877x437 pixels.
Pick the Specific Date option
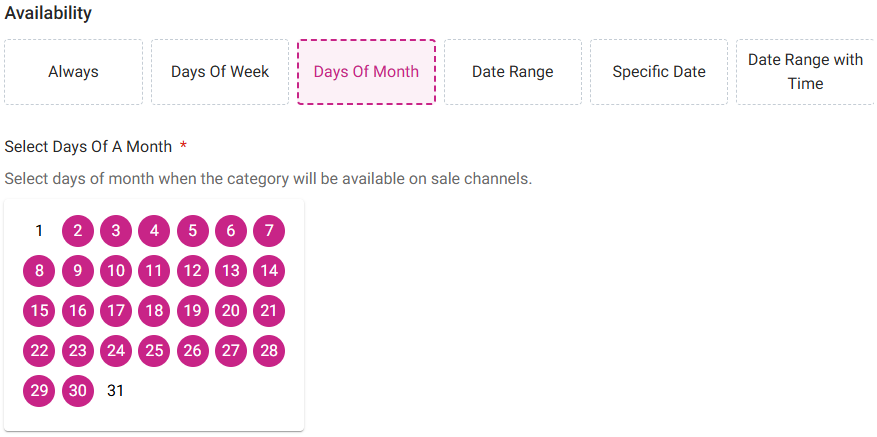[658, 72]
